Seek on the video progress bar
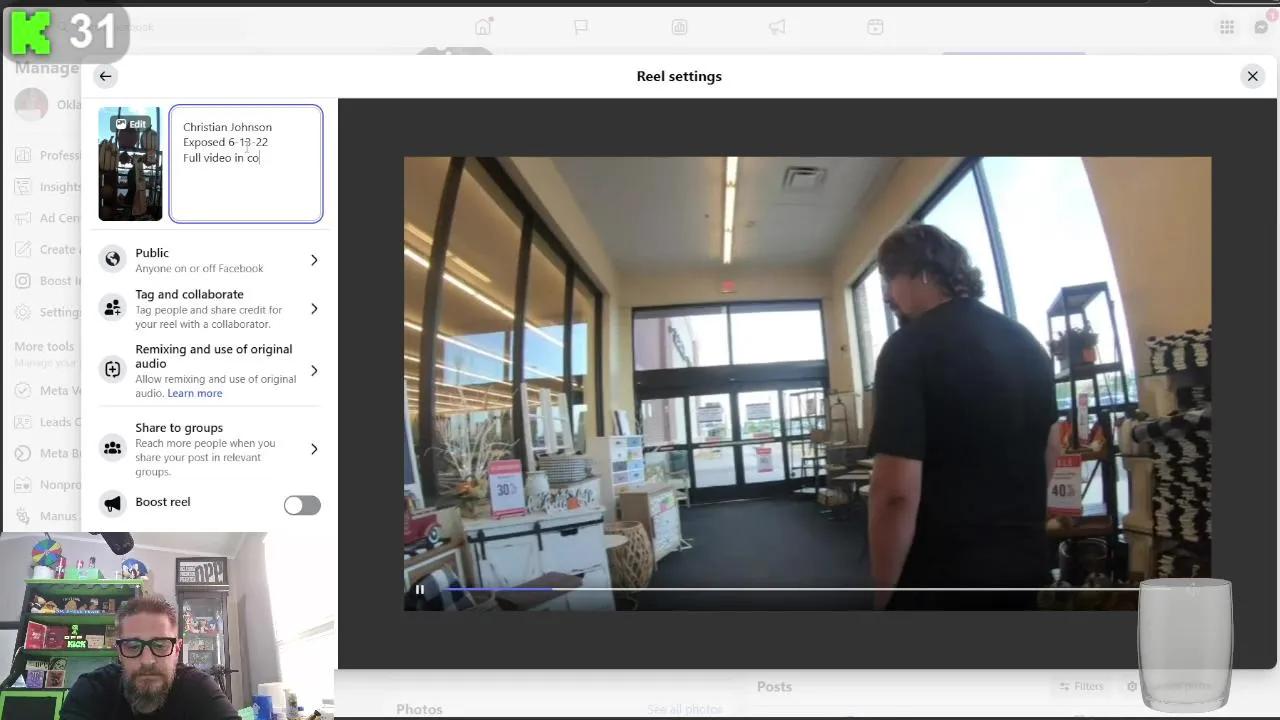The height and width of the screenshot is (720, 1280). pos(790,588)
